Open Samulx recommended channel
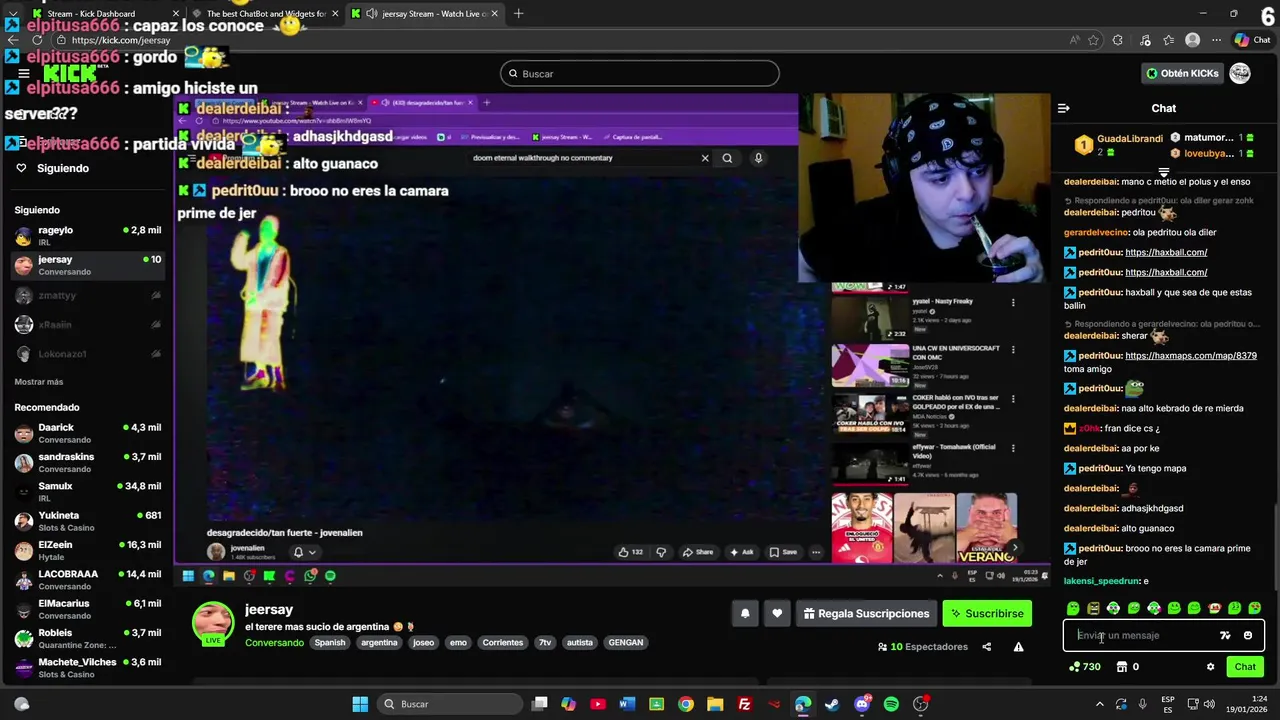 coord(88,491)
